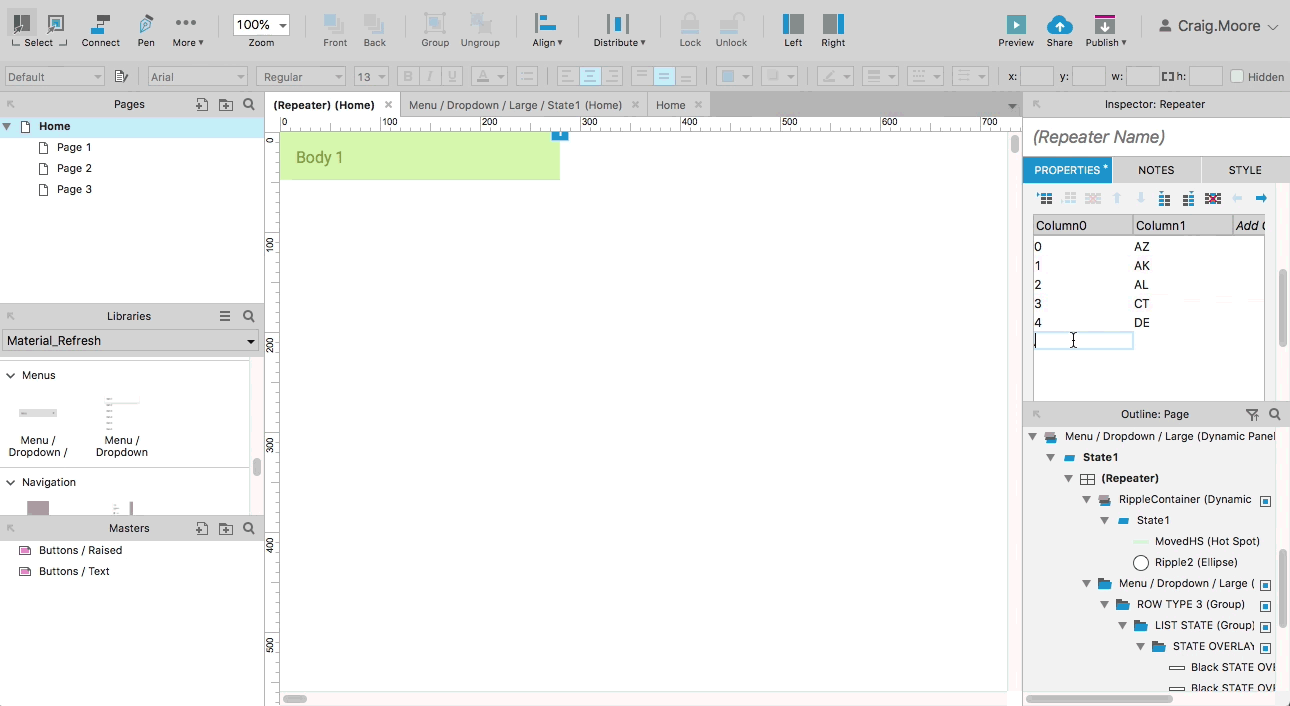Screen dimensions: 1290x706
Task: Align text right
Action: [611, 77]
